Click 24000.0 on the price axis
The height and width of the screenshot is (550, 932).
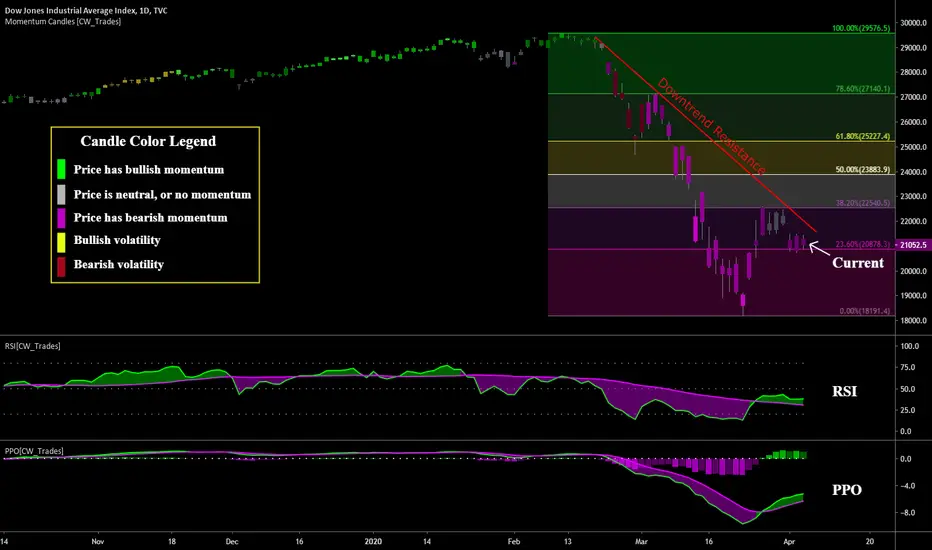tap(913, 172)
